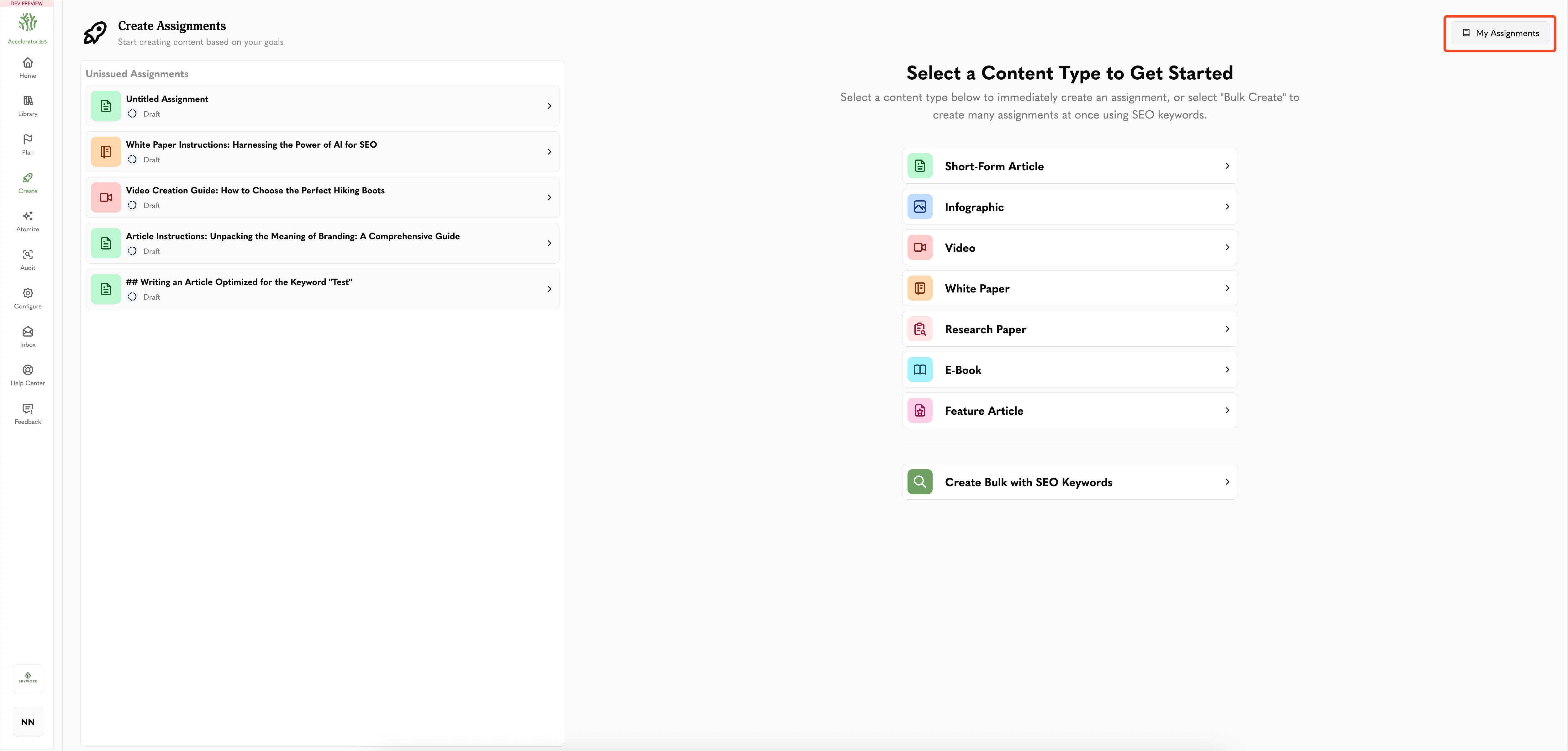The image size is (1568, 751).
Task: Click the Infographic blue image icon
Action: coord(920,207)
